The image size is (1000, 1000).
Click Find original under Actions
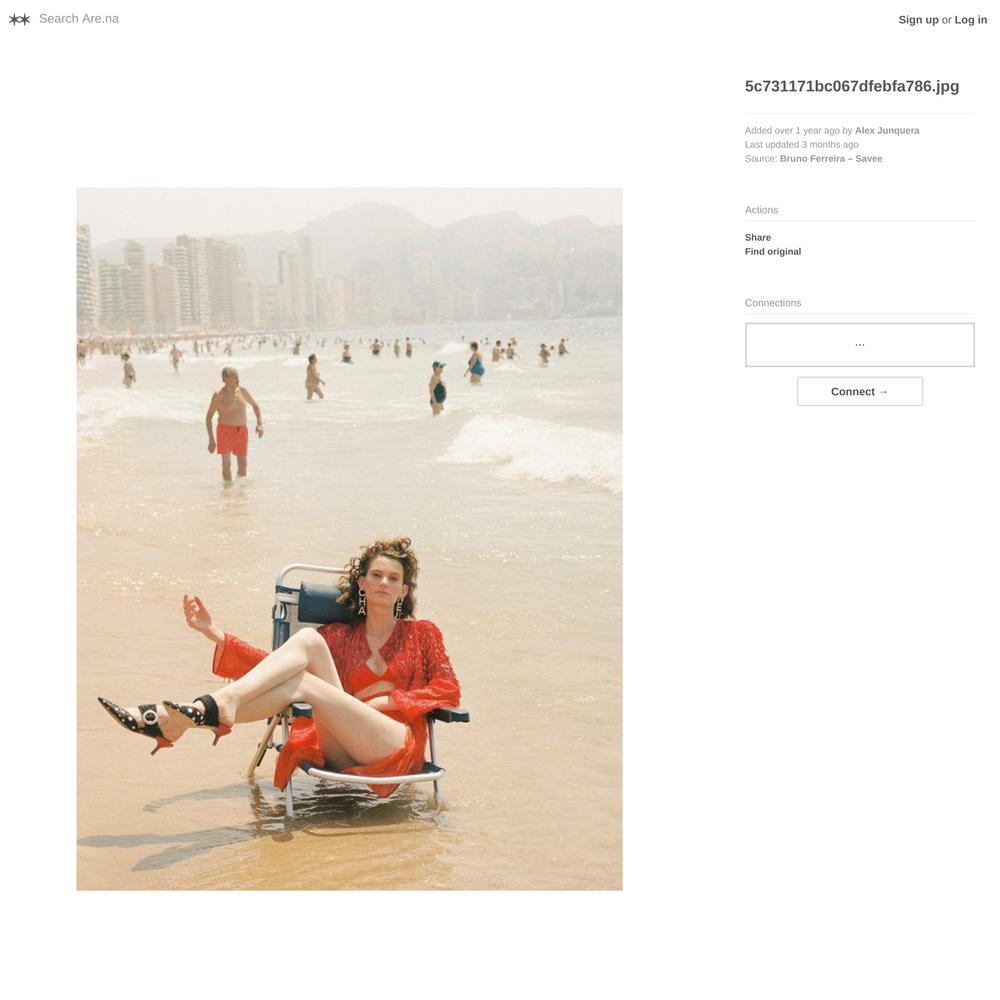tap(773, 252)
